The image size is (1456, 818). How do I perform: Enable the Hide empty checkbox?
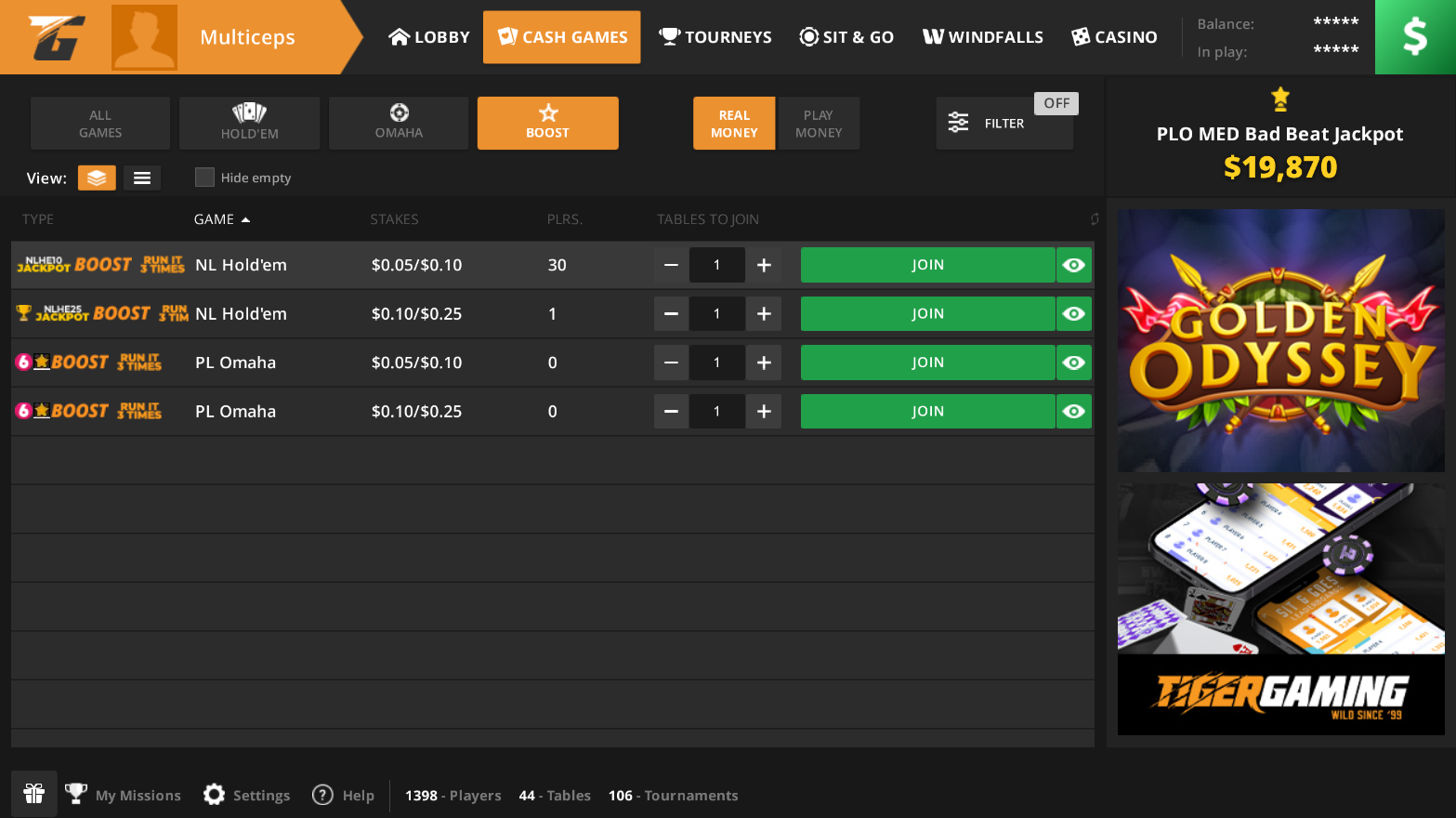204,178
